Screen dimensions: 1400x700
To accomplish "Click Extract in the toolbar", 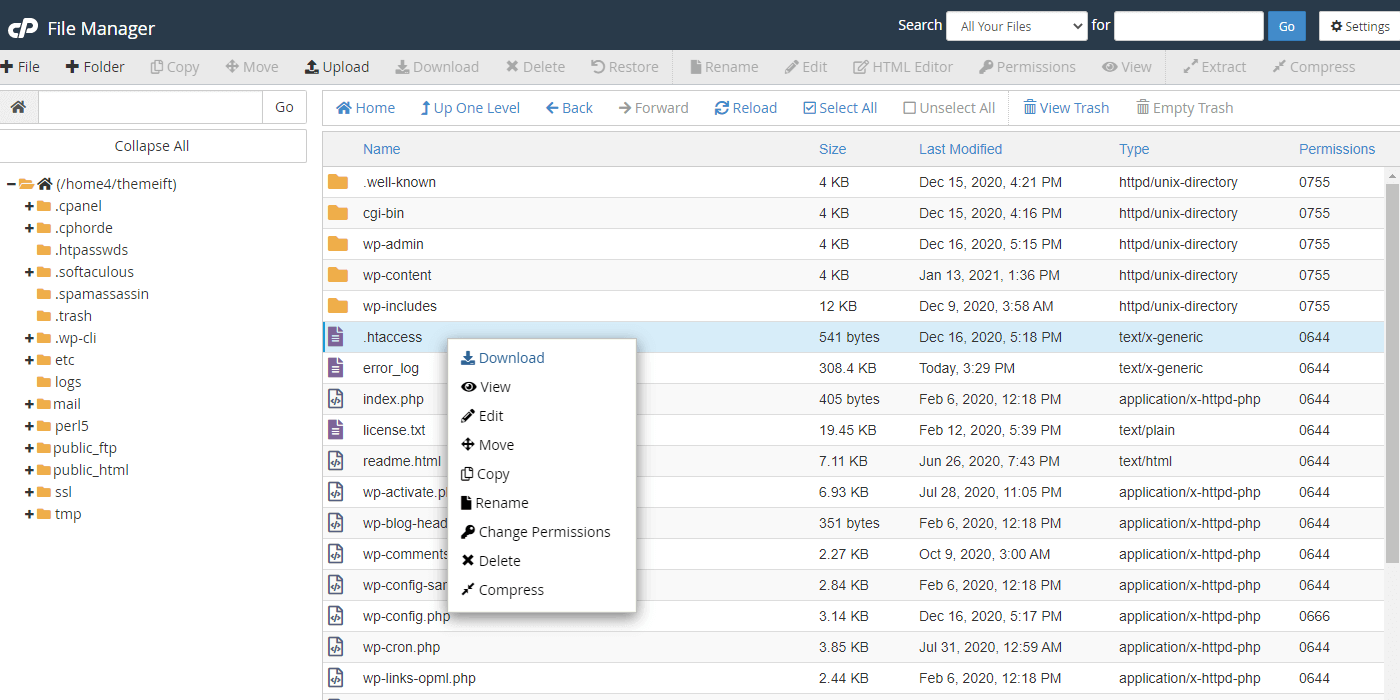I will click(x=1215, y=67).
